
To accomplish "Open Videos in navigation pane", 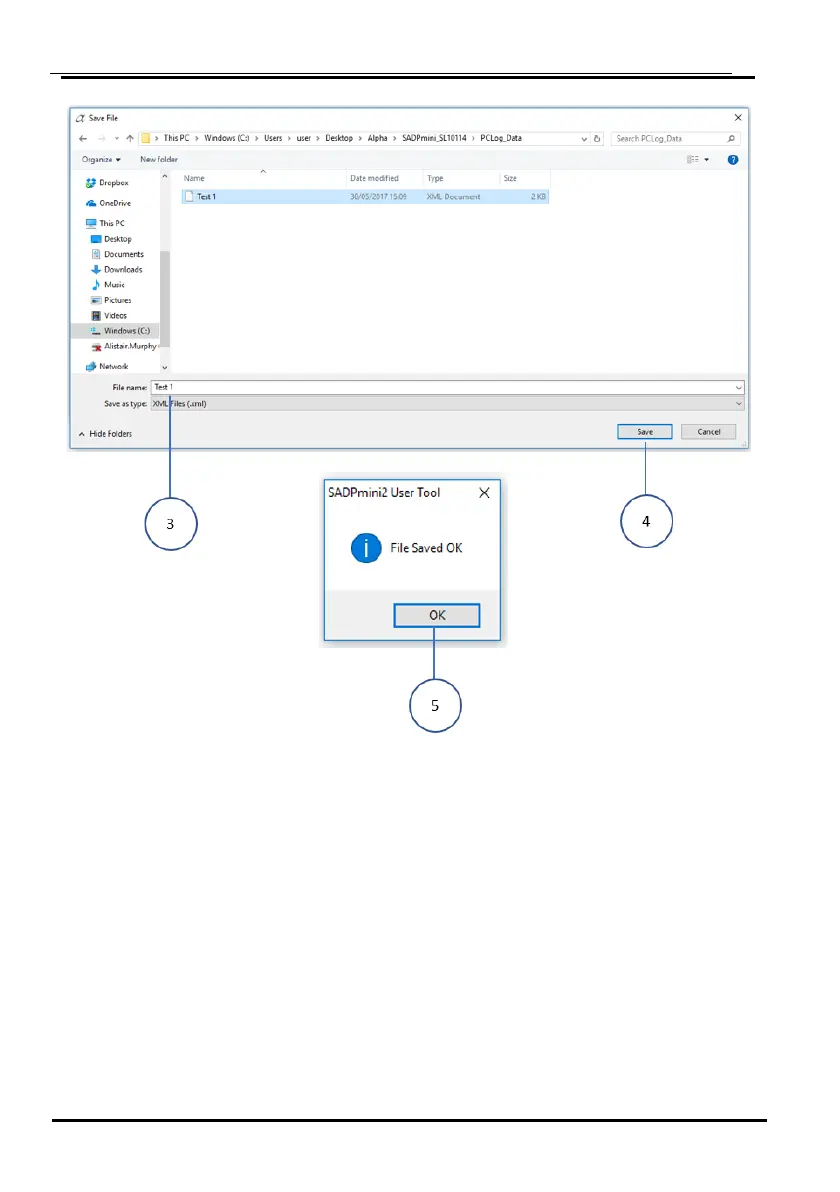I will tap(109, 315).
